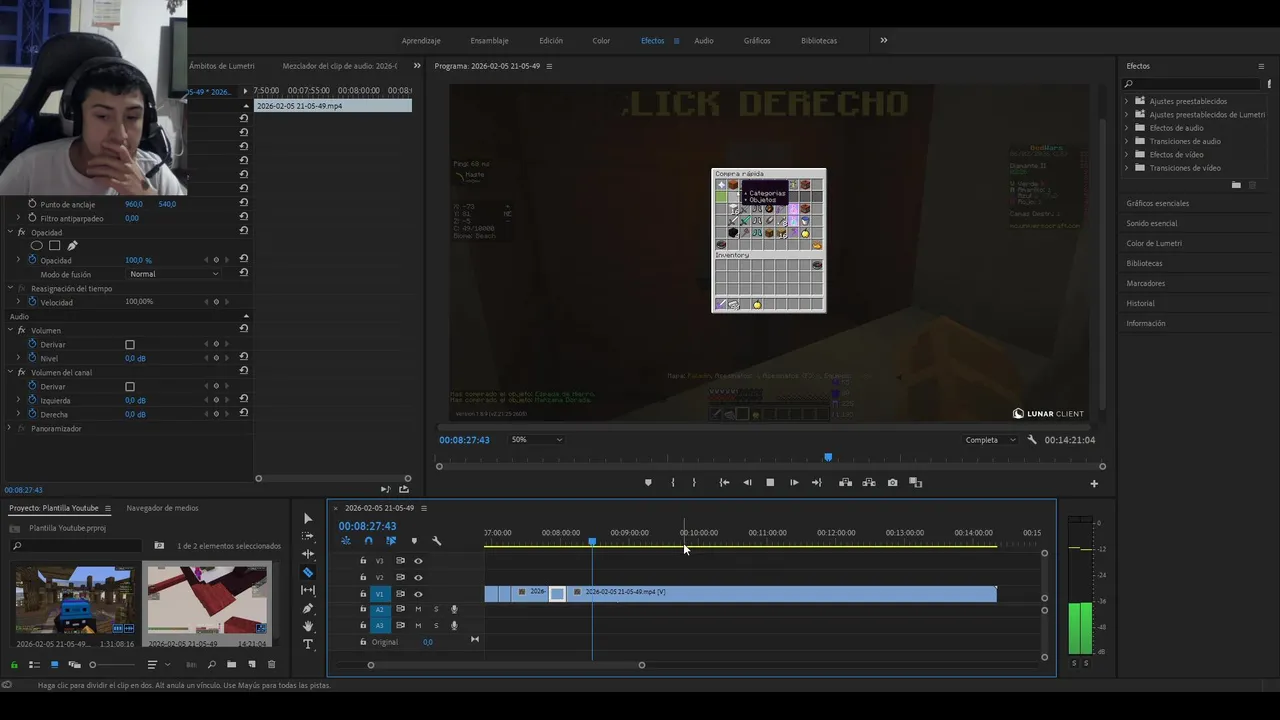Select the Slip tool
This screenshot has height=720, width=1280.
[308, 590]
